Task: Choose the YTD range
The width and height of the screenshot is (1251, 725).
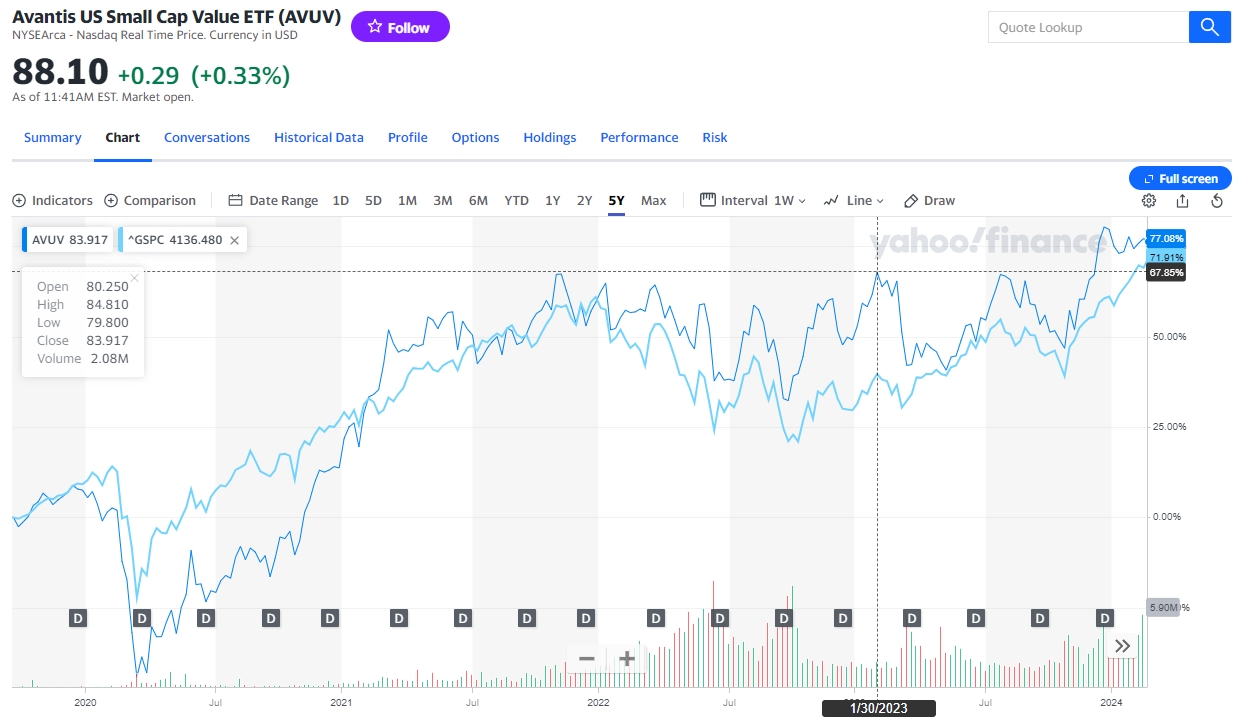Action: click(x=516, y=200)
